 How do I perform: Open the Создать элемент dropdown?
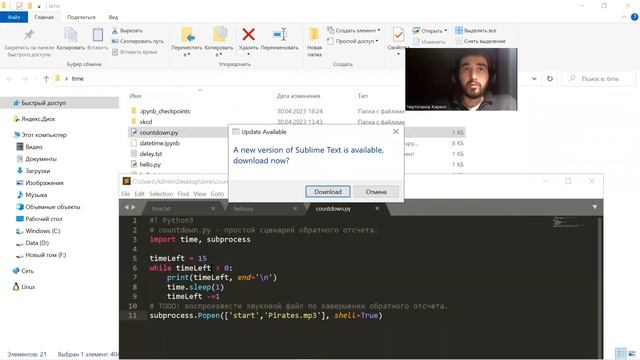coord(353,30)
